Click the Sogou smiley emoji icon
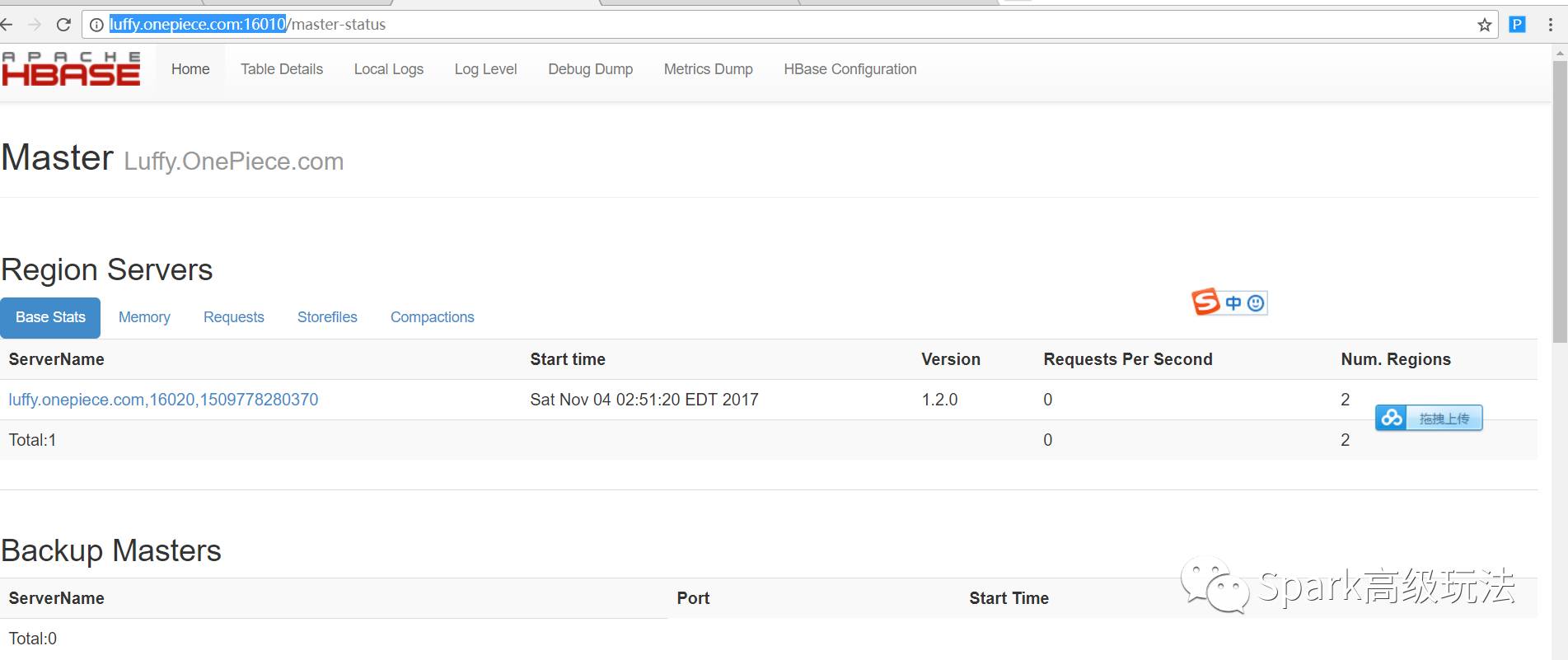Viewport: 1568px width, 660px height. (1256, 303)
